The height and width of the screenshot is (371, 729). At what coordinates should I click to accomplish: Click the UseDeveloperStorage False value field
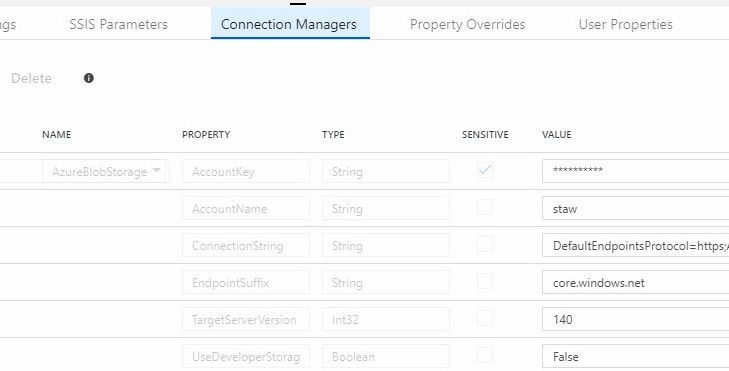pos(636,357)
